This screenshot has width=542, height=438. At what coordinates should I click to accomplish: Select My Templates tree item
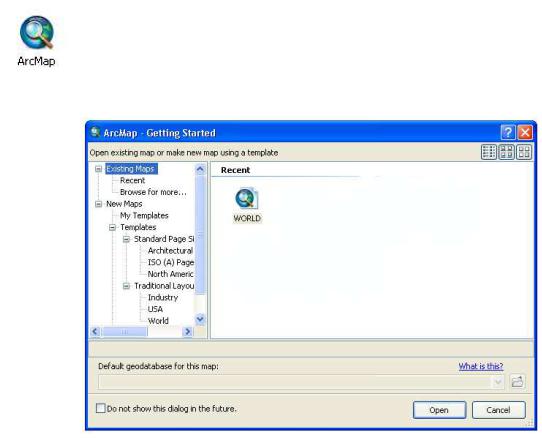pyautogui.click(x=144, y=216)
